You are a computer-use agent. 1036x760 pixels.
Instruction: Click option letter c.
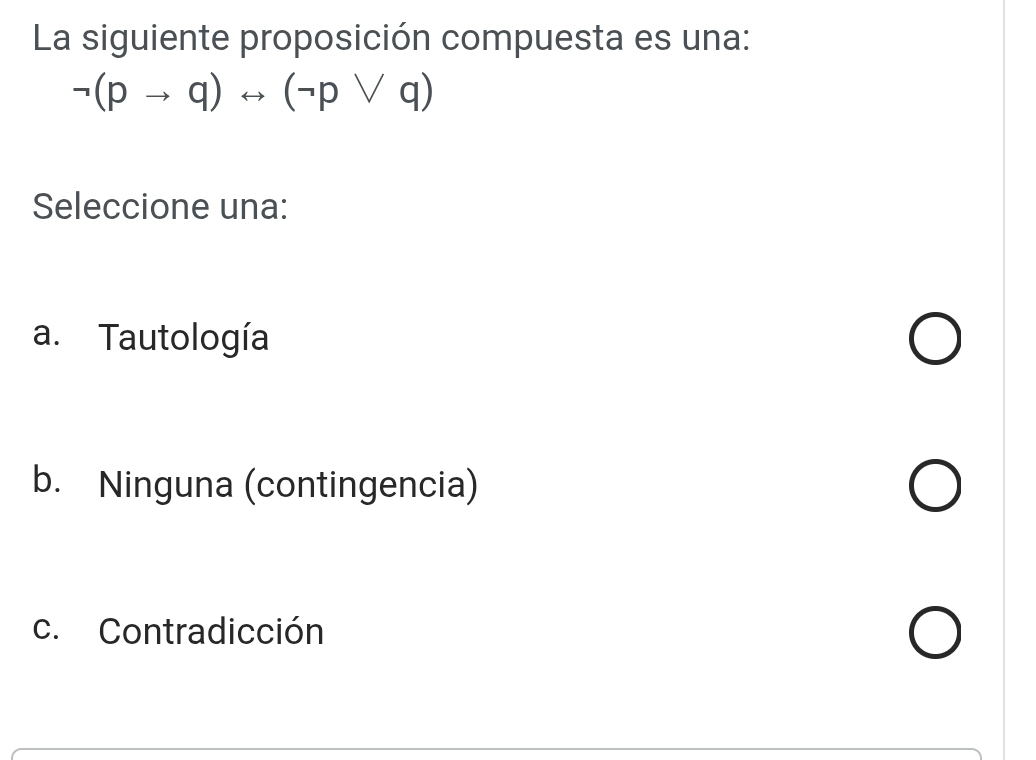click(46, 628)
